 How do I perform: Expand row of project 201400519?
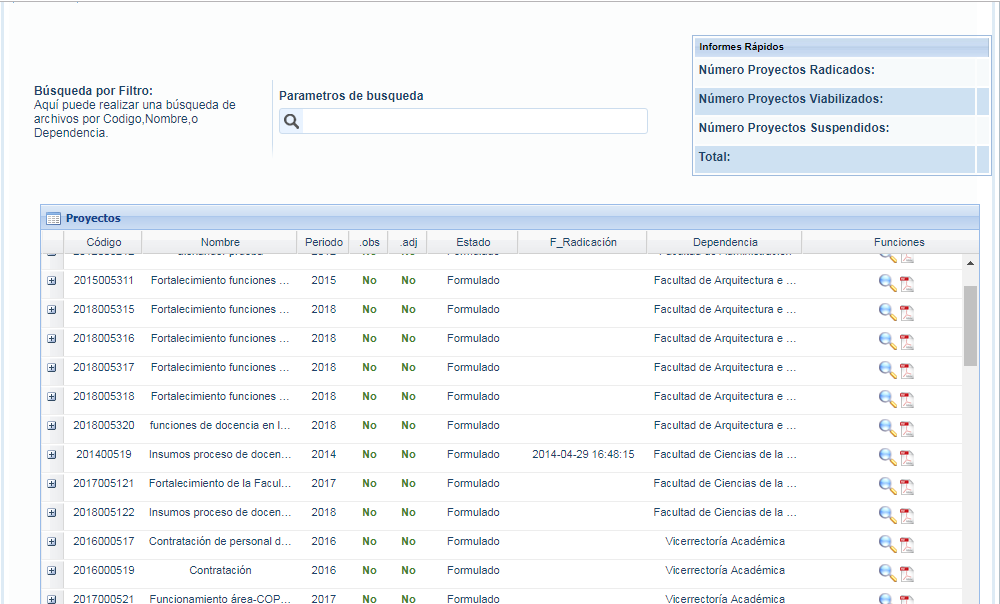(52, 455)
